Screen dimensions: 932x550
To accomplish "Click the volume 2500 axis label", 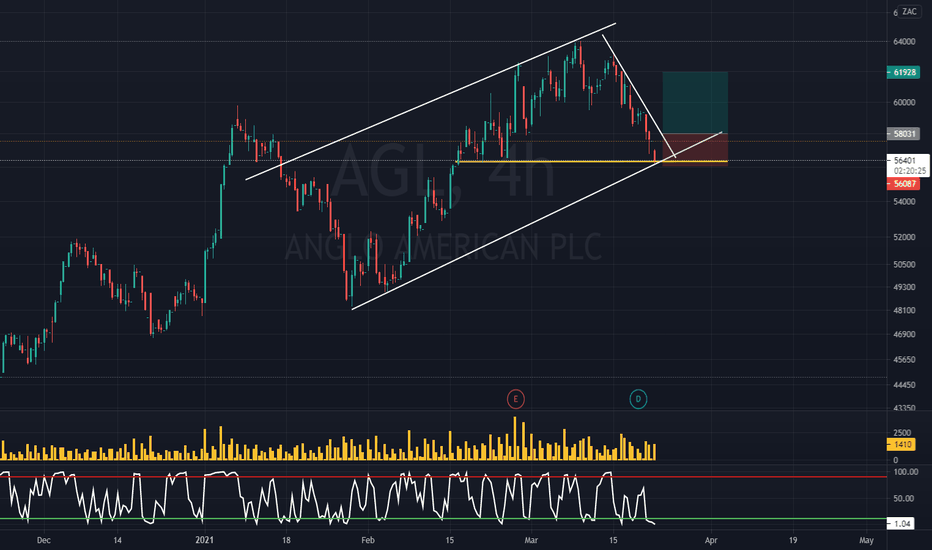I will [902, 433].
